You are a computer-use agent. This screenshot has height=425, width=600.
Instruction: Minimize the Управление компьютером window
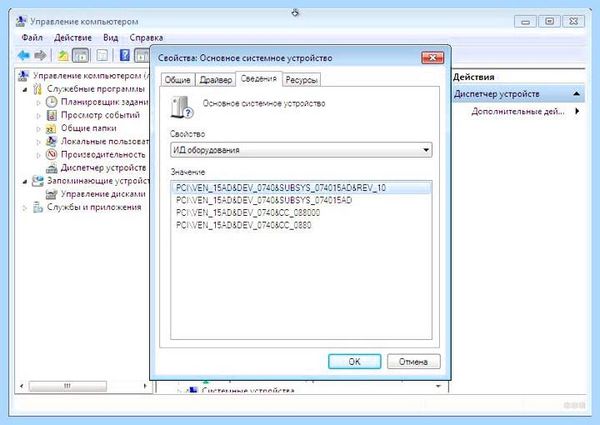pyautogui.click(x=525, y=21)
